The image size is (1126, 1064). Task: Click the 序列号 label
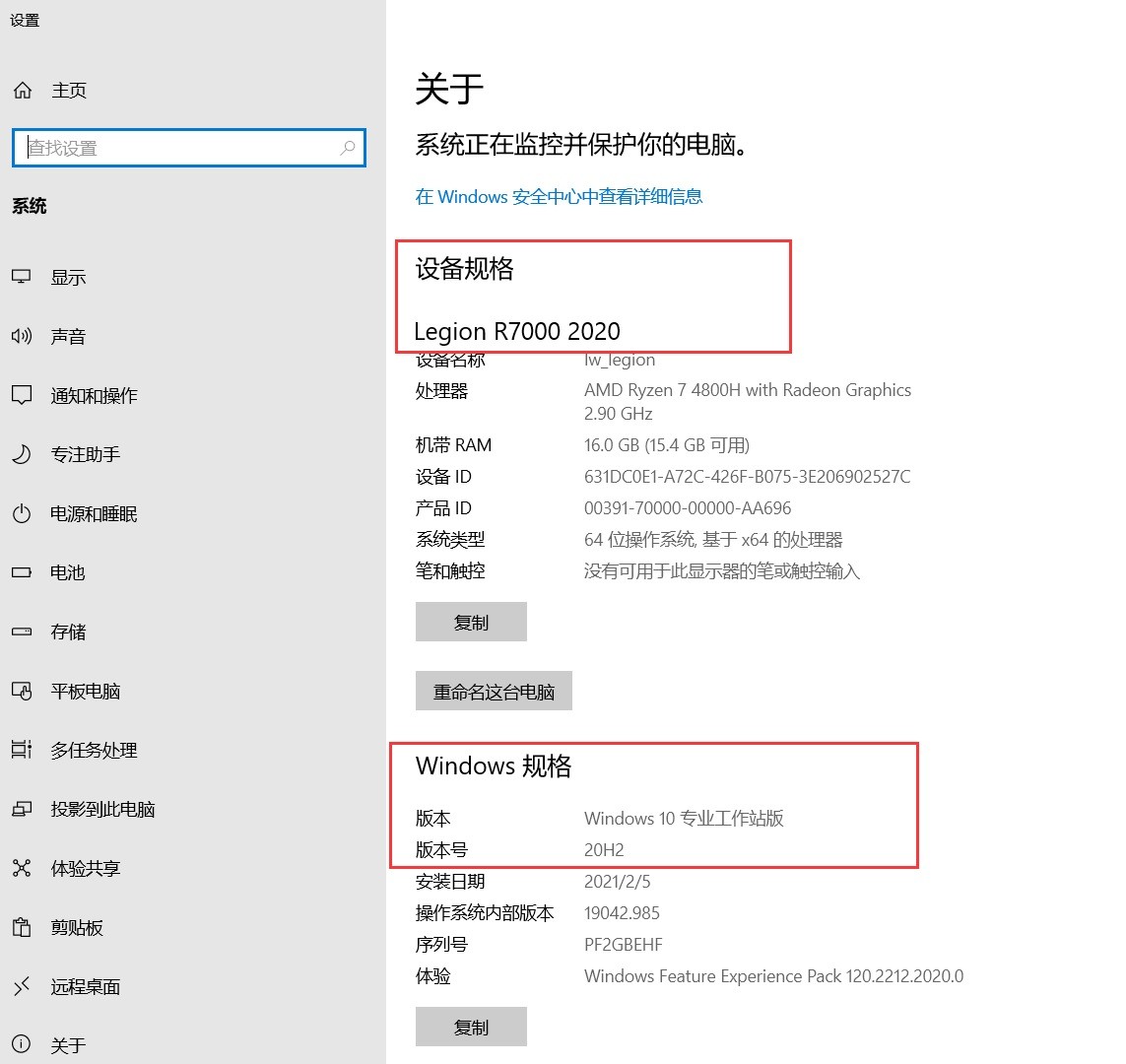click(441, 945)
